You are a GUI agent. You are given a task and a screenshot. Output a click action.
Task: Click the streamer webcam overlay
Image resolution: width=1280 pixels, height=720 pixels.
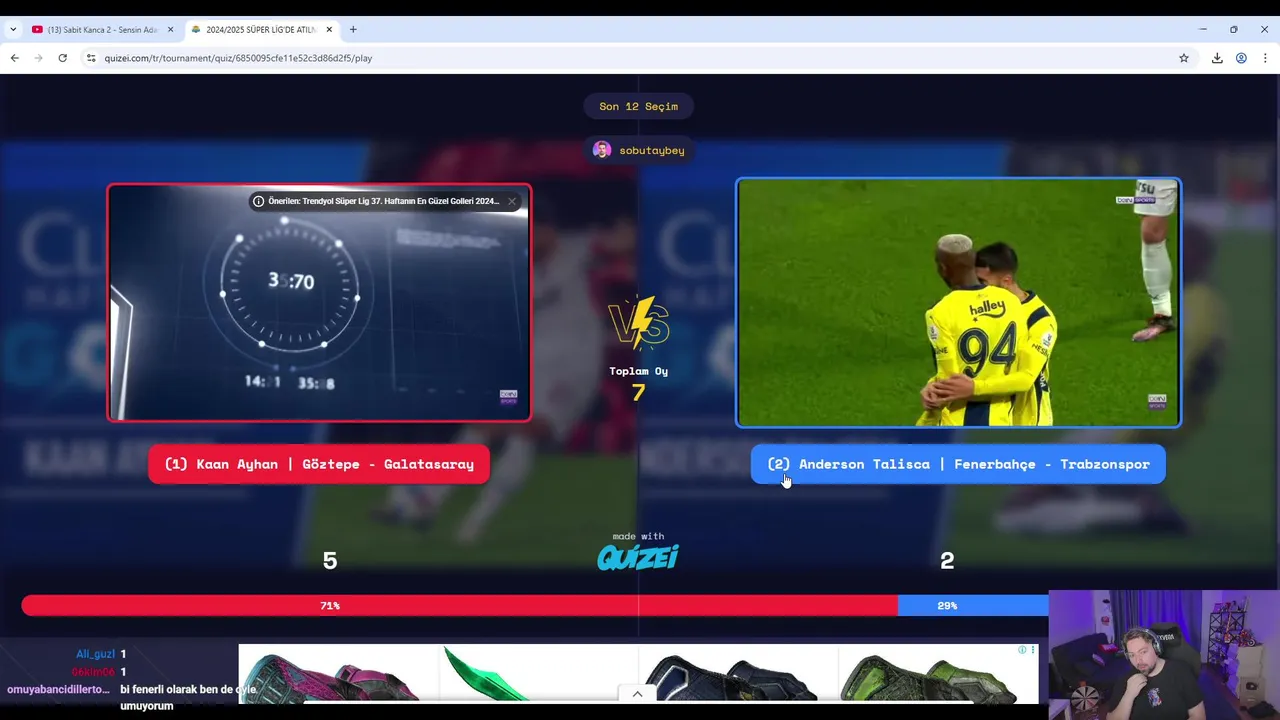(x=1164, y=655)
